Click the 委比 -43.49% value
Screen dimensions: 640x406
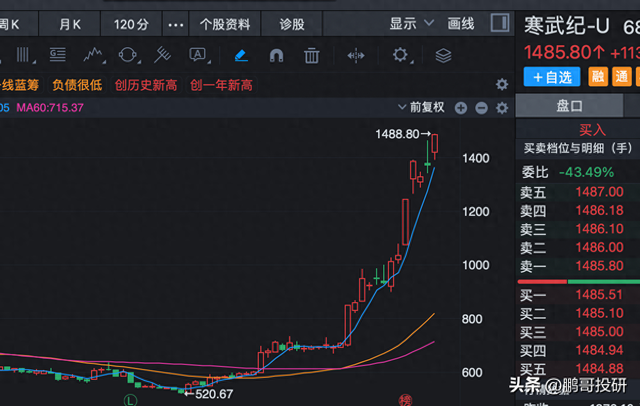586,172
